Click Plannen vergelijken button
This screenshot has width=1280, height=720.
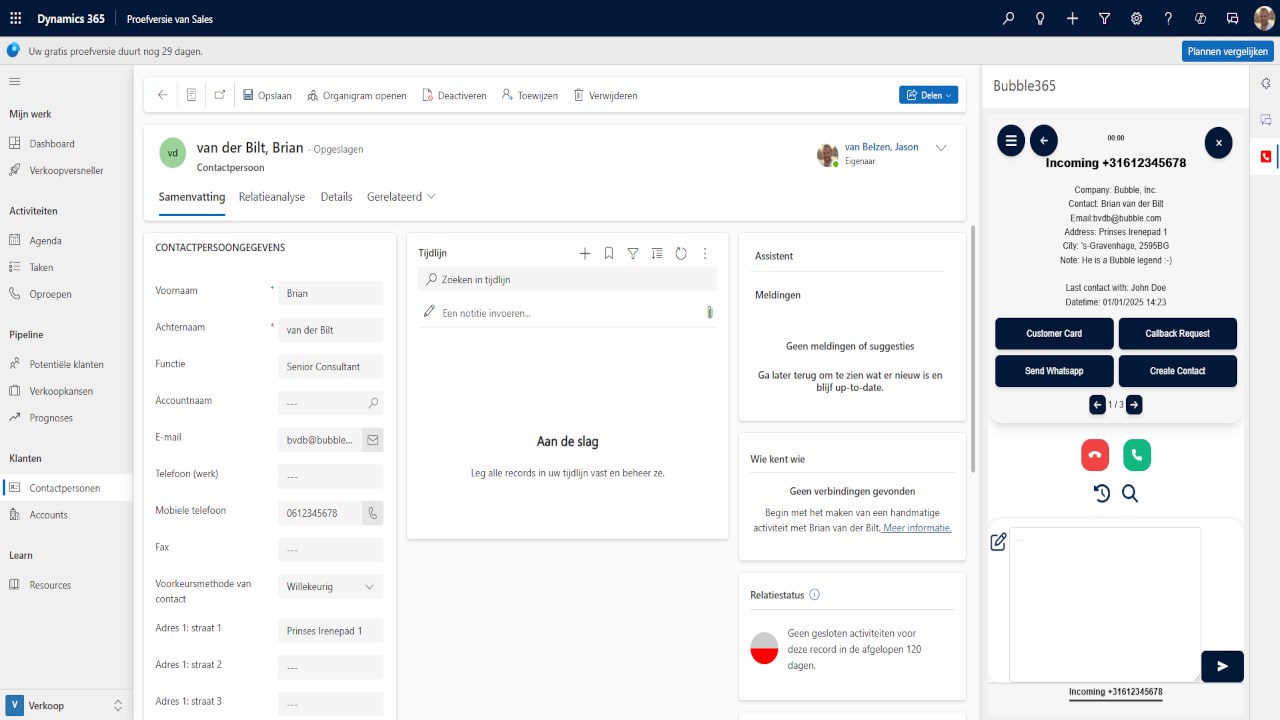tap(1227, 51)
